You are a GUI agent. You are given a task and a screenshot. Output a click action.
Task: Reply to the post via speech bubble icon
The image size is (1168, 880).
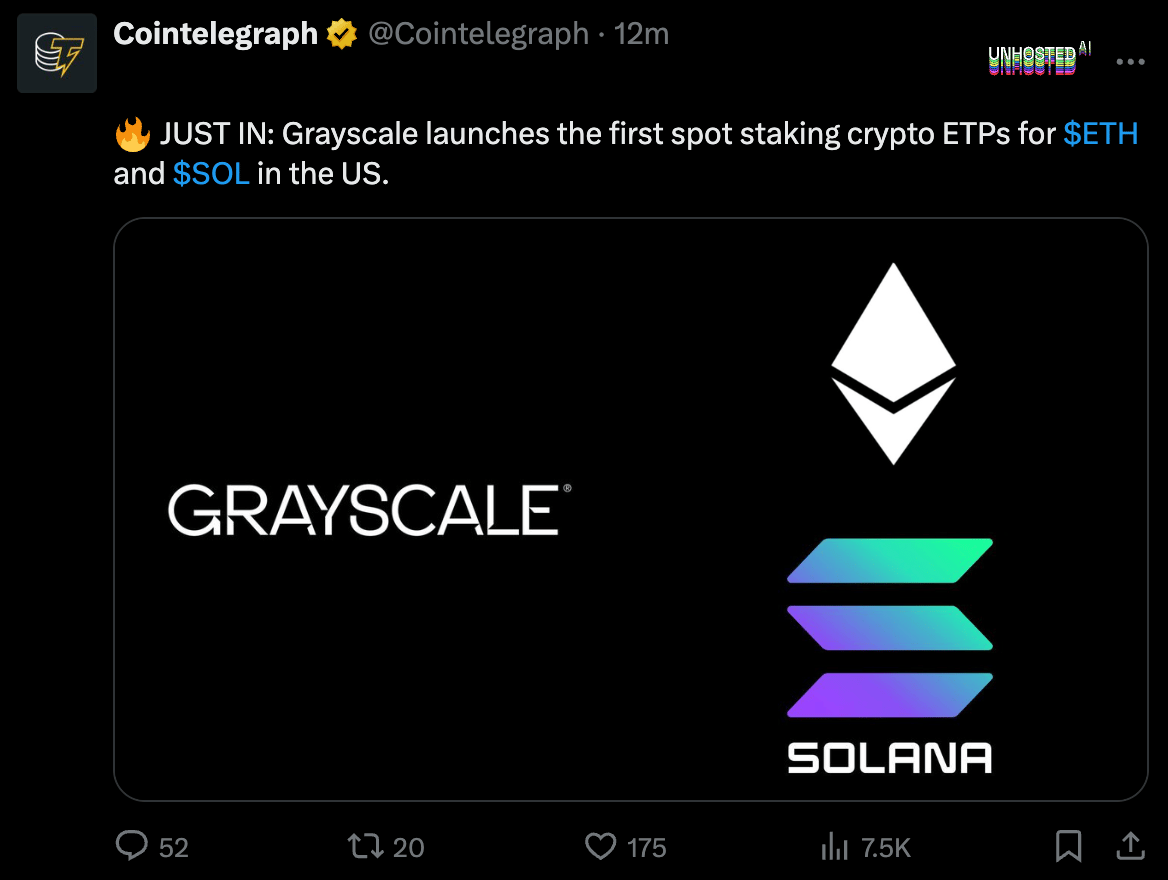pyautogui.click(x=132, y=847)
